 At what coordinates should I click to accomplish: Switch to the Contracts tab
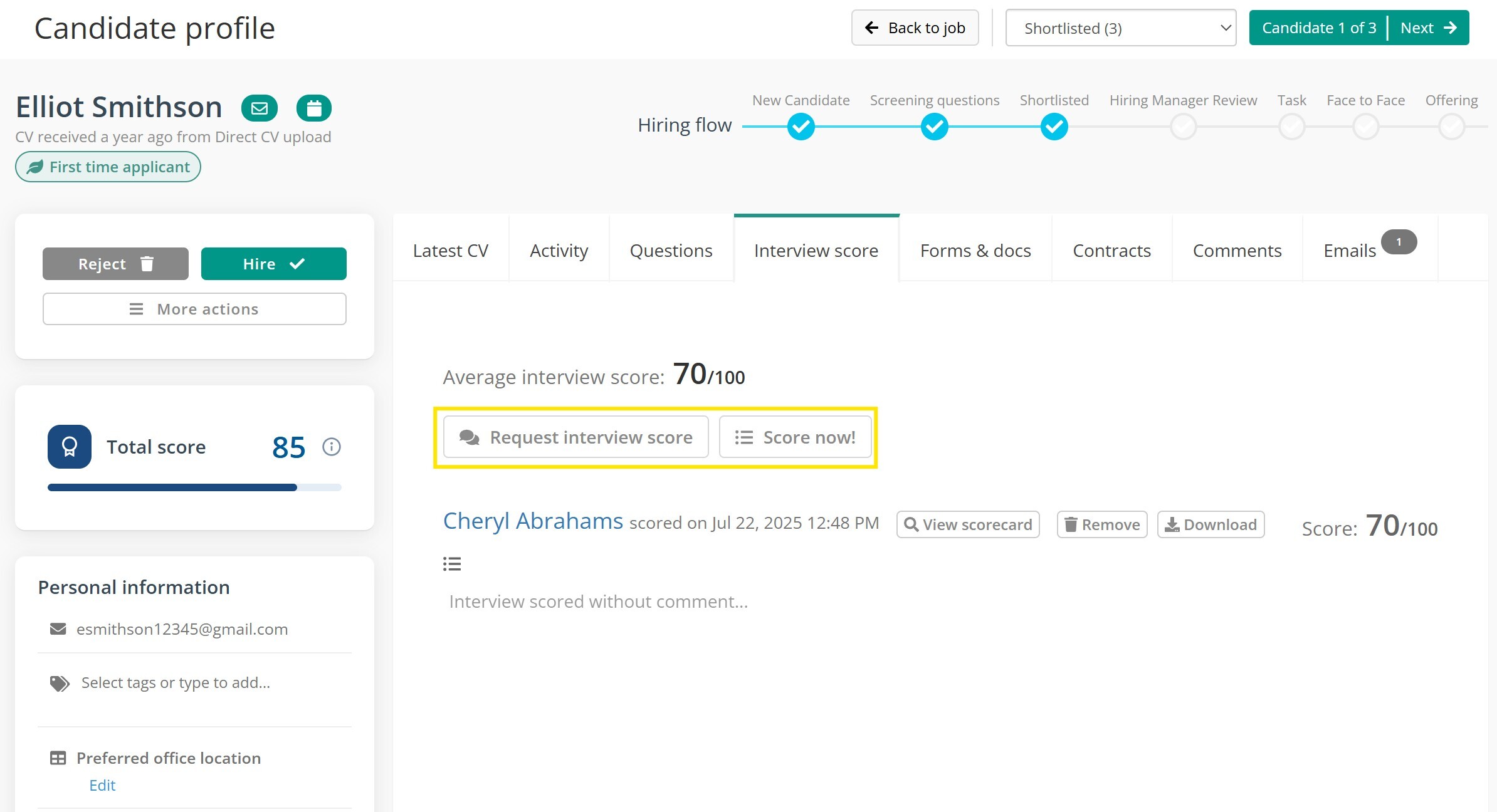point(1111,250)
